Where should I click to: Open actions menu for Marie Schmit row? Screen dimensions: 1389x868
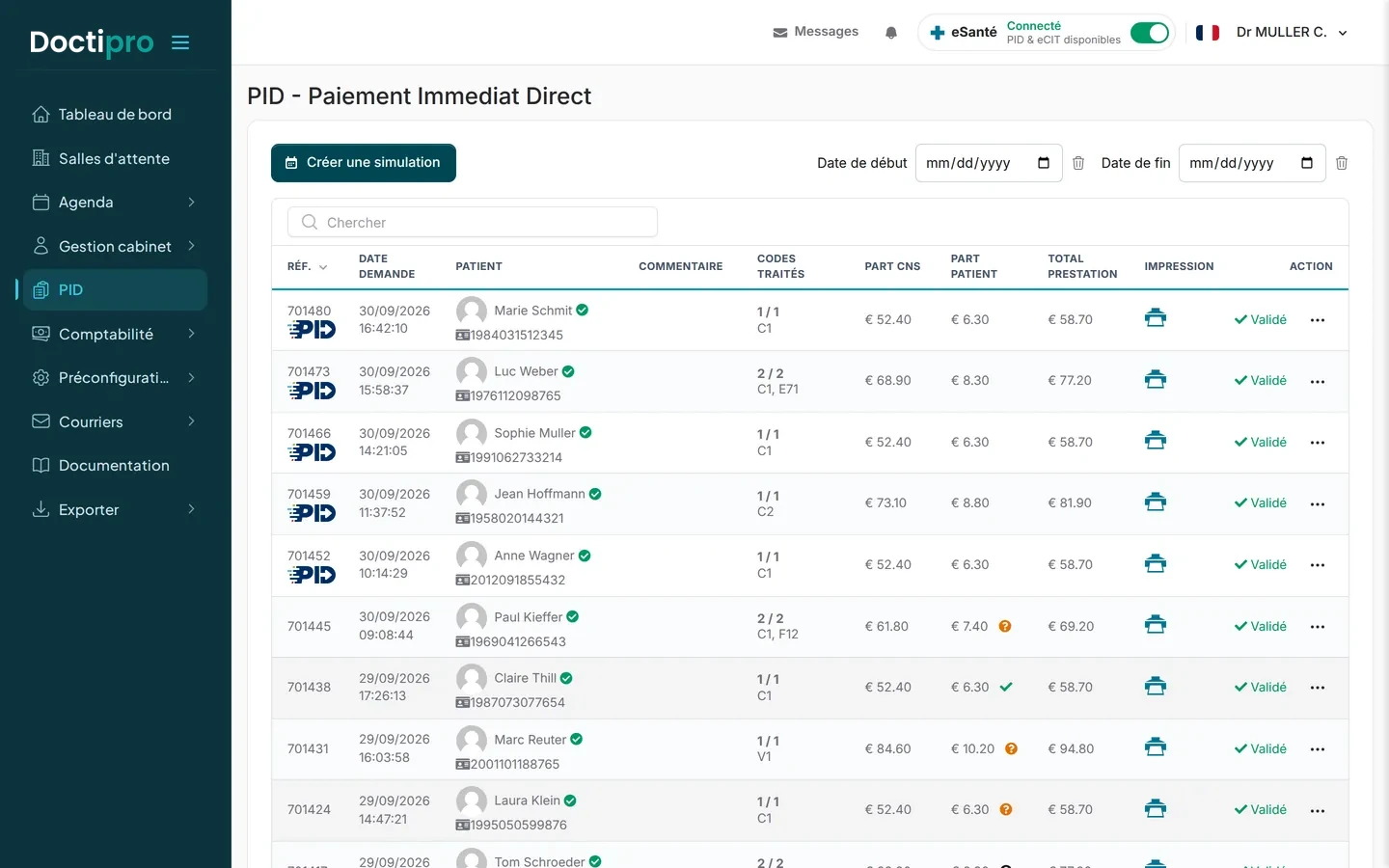coord(1318,320)
